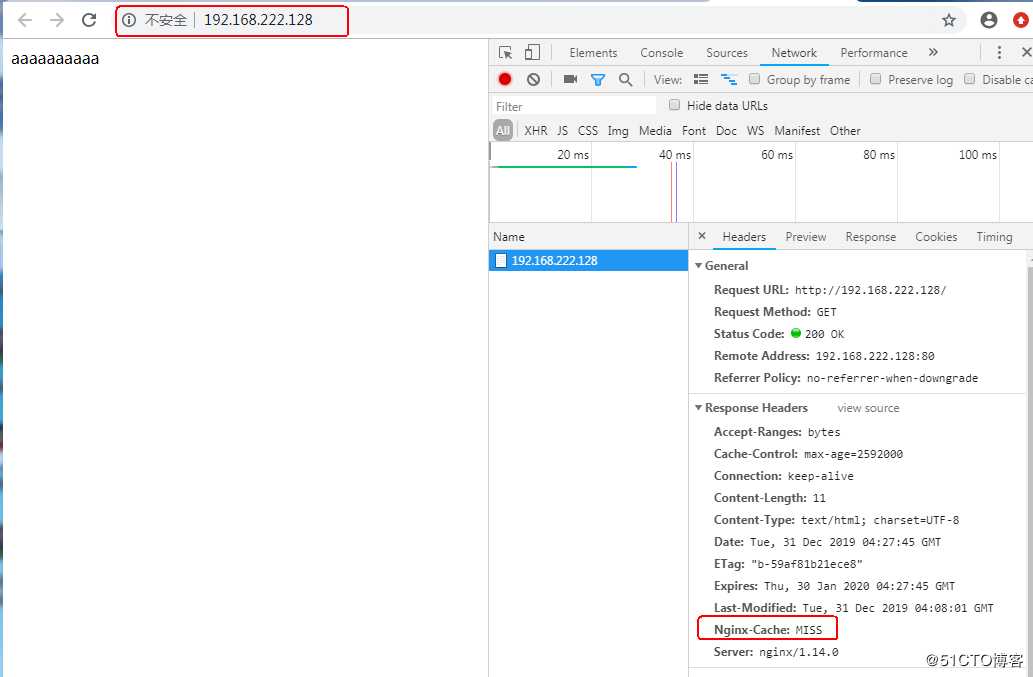Switch to the Preview tab
1033x677 pixels.
pyautogui.click(x=805, y=236)
